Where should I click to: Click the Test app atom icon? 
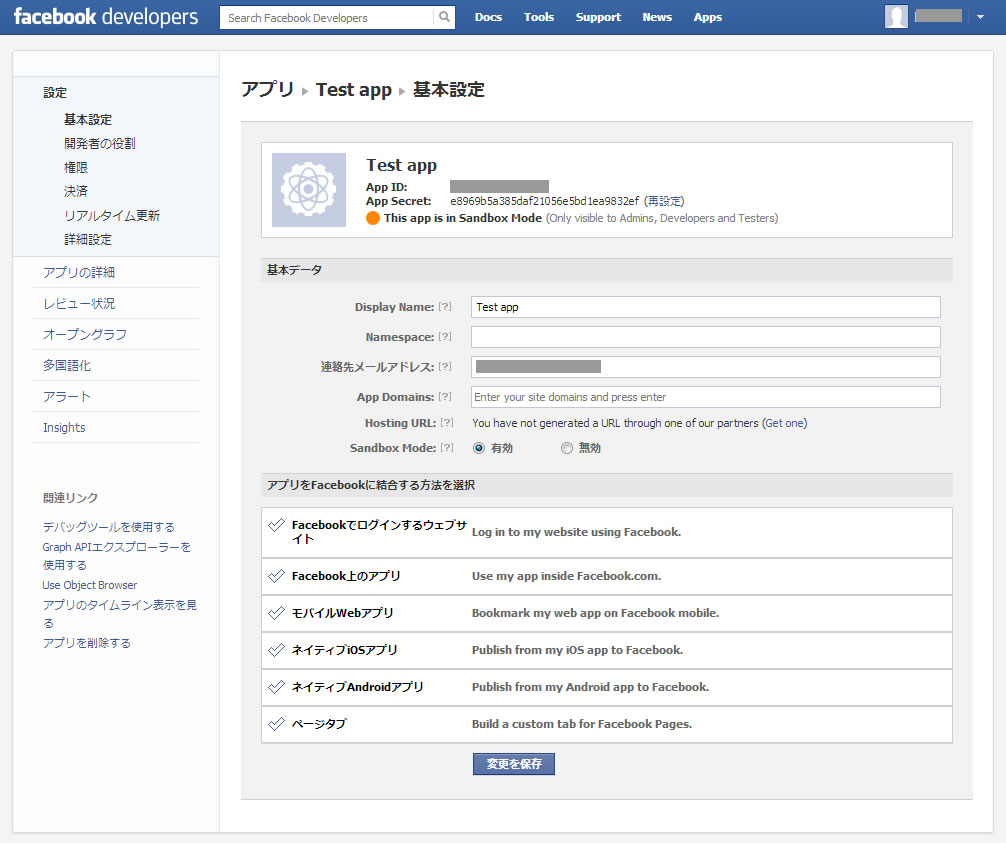(309, 190)
